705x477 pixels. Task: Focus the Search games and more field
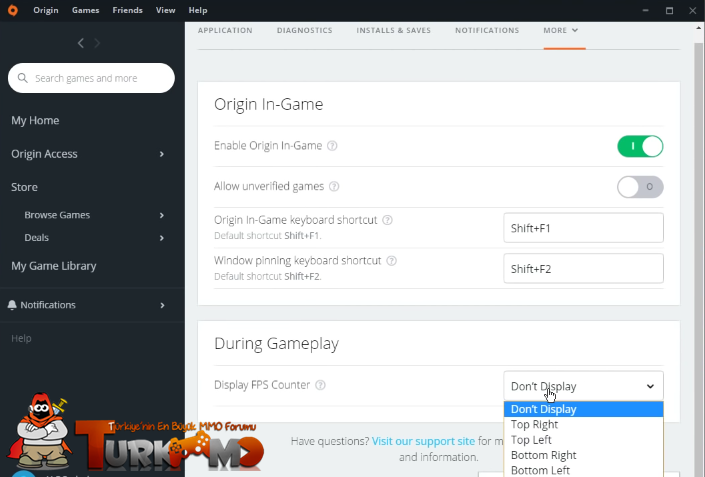point(91,78)
